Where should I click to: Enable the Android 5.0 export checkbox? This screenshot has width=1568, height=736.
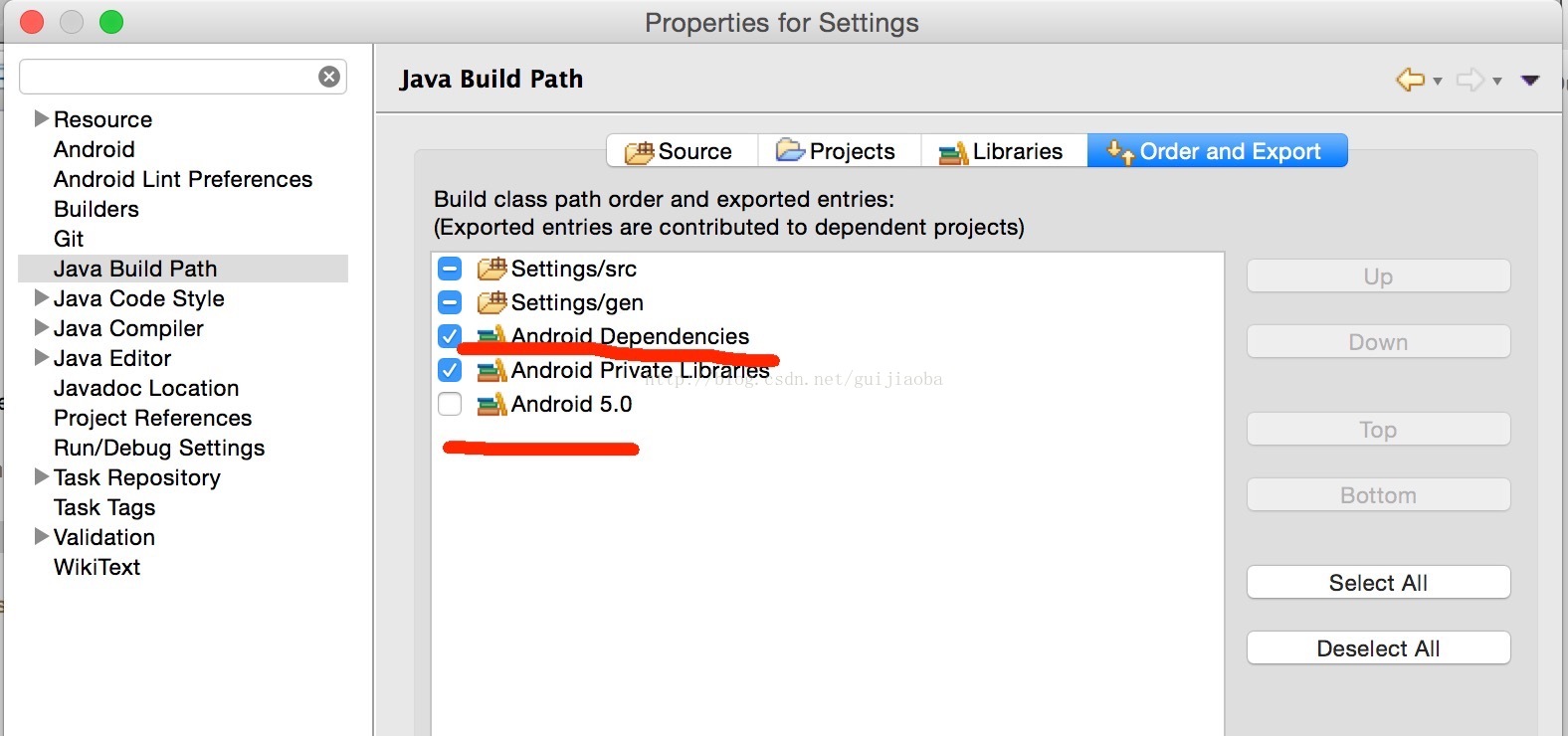pos(450,404)
